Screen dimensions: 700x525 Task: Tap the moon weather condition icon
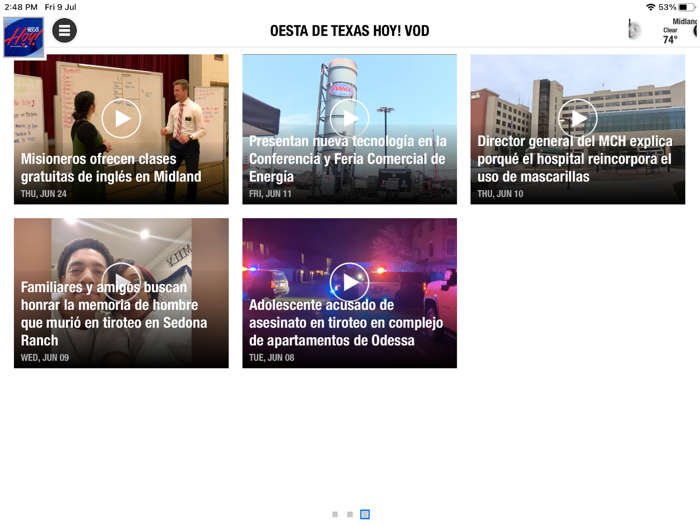tap(633, 30)
